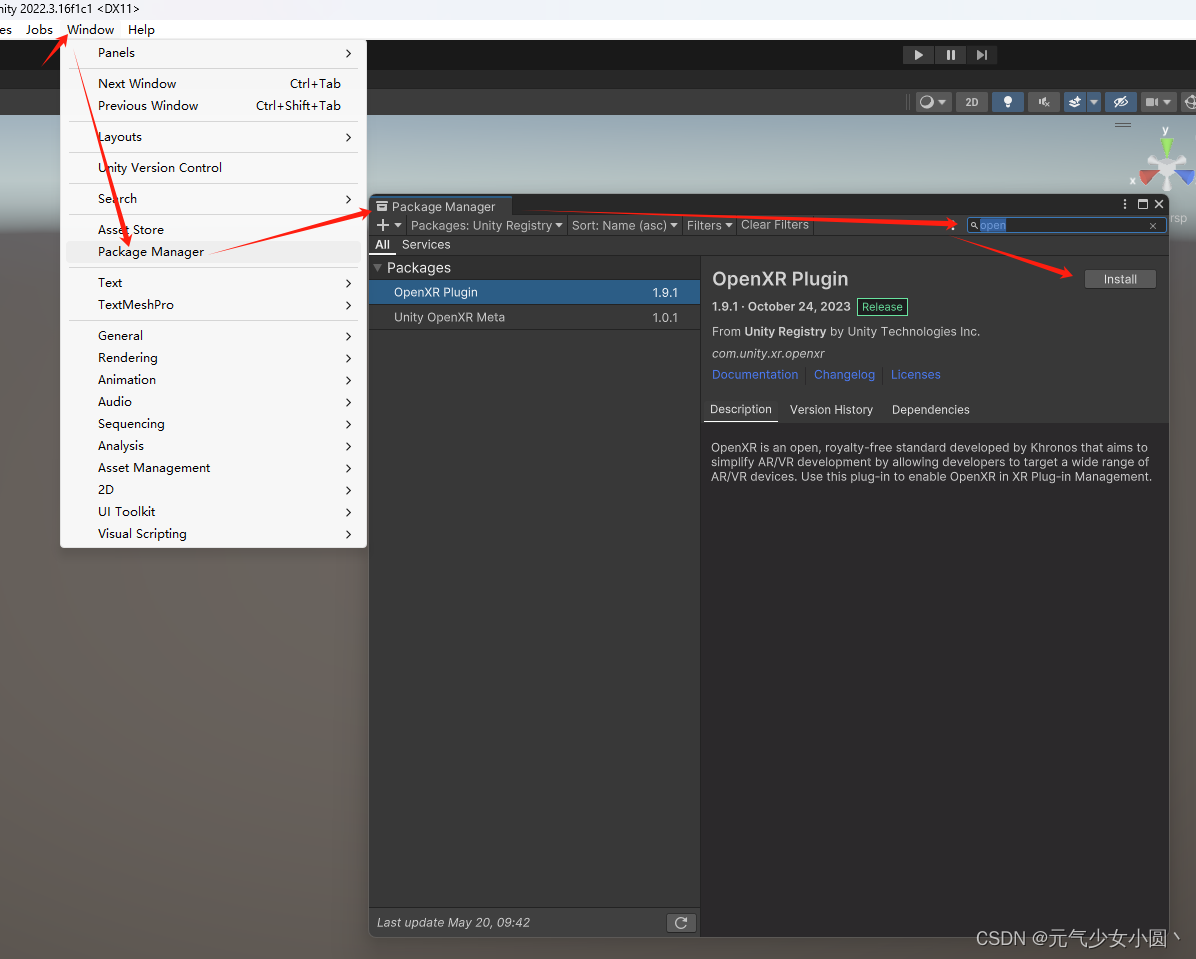Open Package Manager three-dot options menu
Screen dimensions: 1196x959
1124,204
